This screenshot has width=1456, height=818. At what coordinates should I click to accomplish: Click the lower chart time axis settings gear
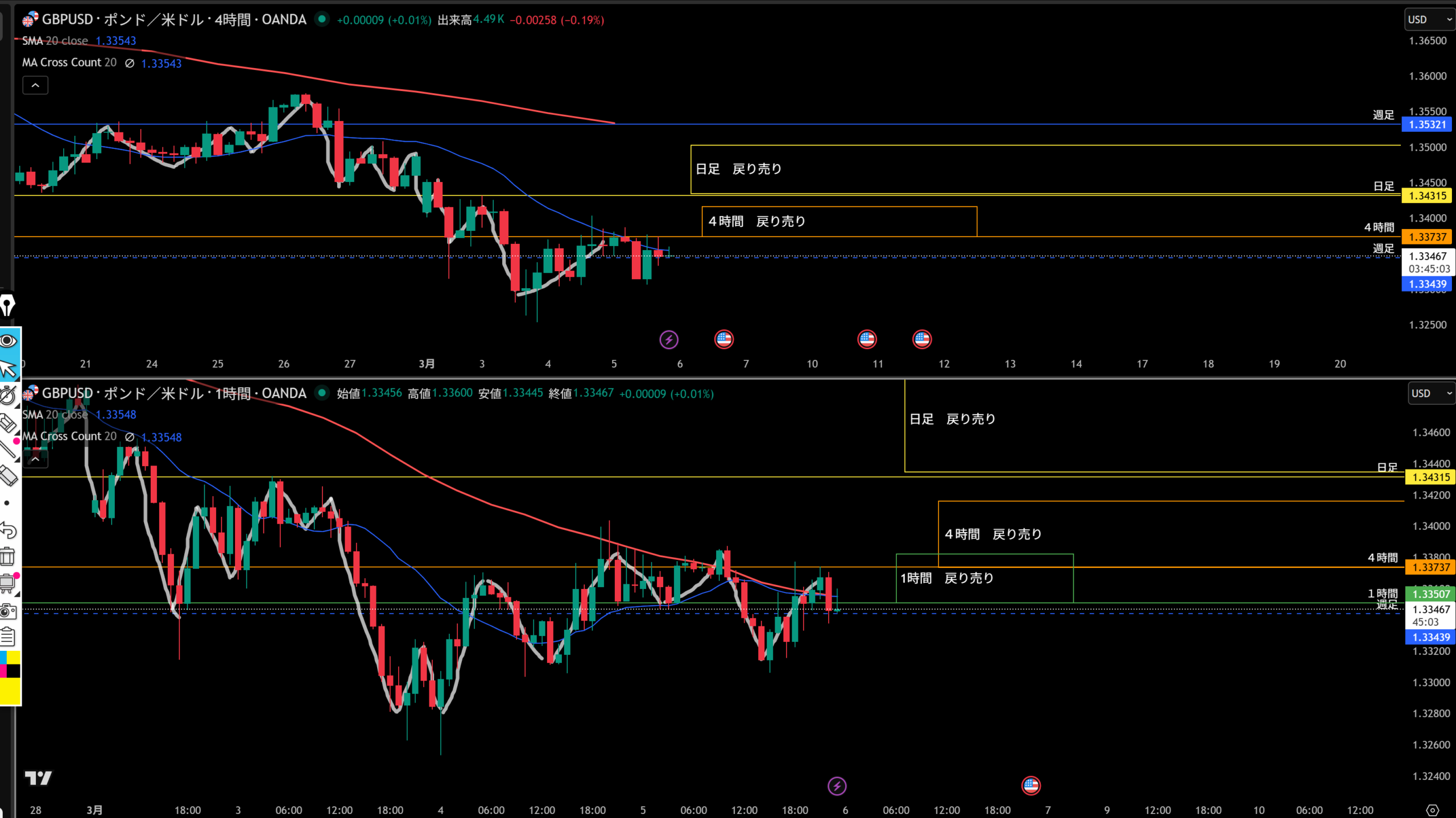pyautogui.click(x=1432, y=810)
